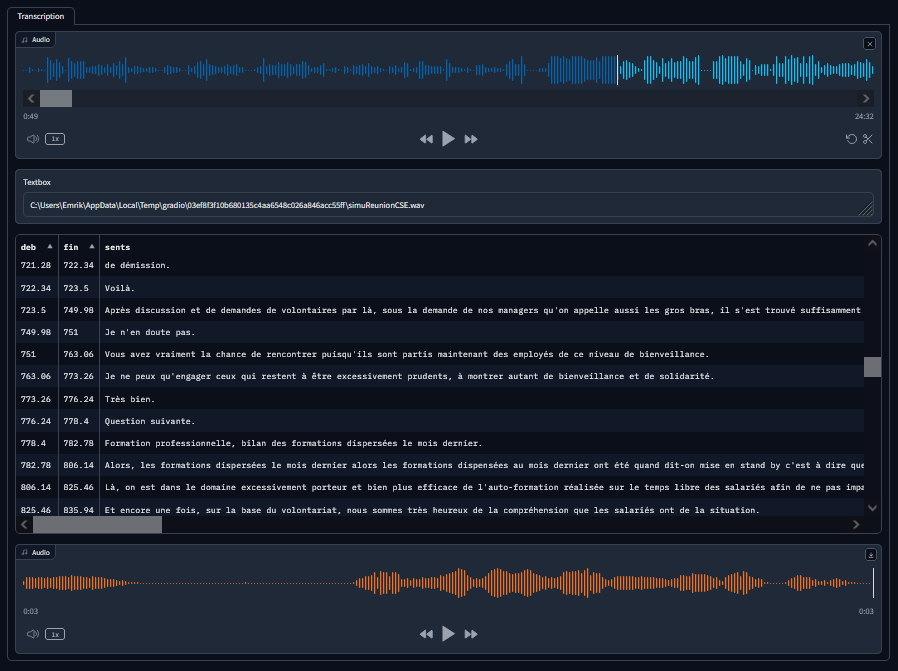Fast-forward the top audio player
The image size is (898, 671).
(x=470, y=138)
